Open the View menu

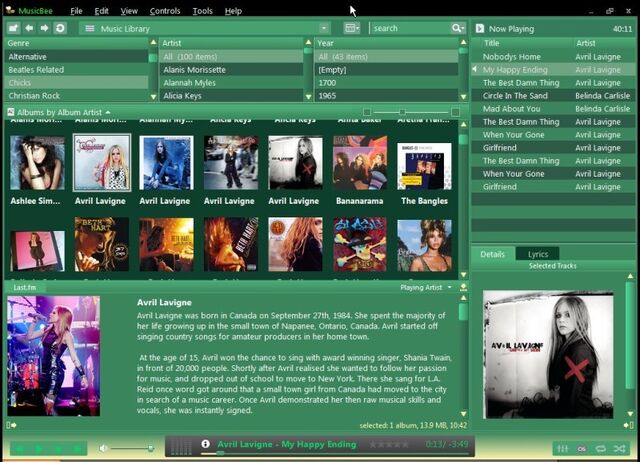point(129,11)
